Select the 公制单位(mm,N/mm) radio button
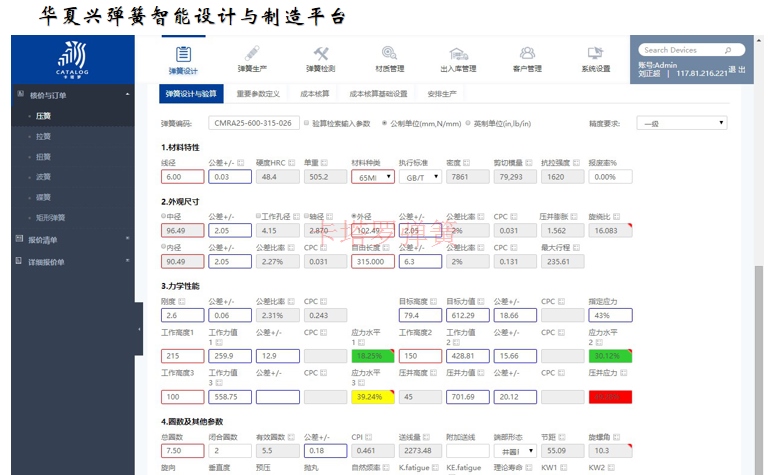The image size is (772, 475). coord(385,123)
